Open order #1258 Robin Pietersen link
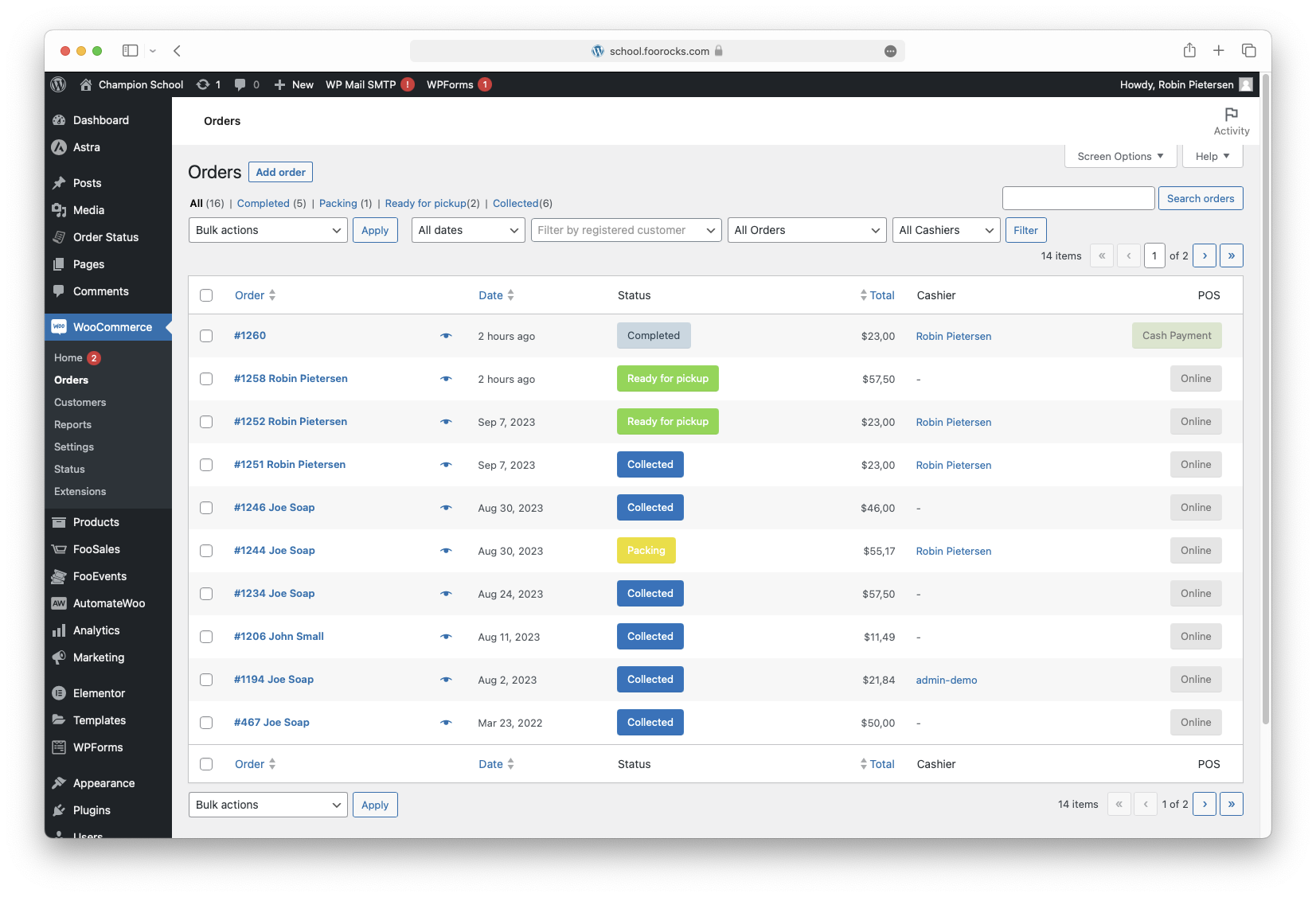This screenshot has width=1316, height=897. [x=291, y=379]
